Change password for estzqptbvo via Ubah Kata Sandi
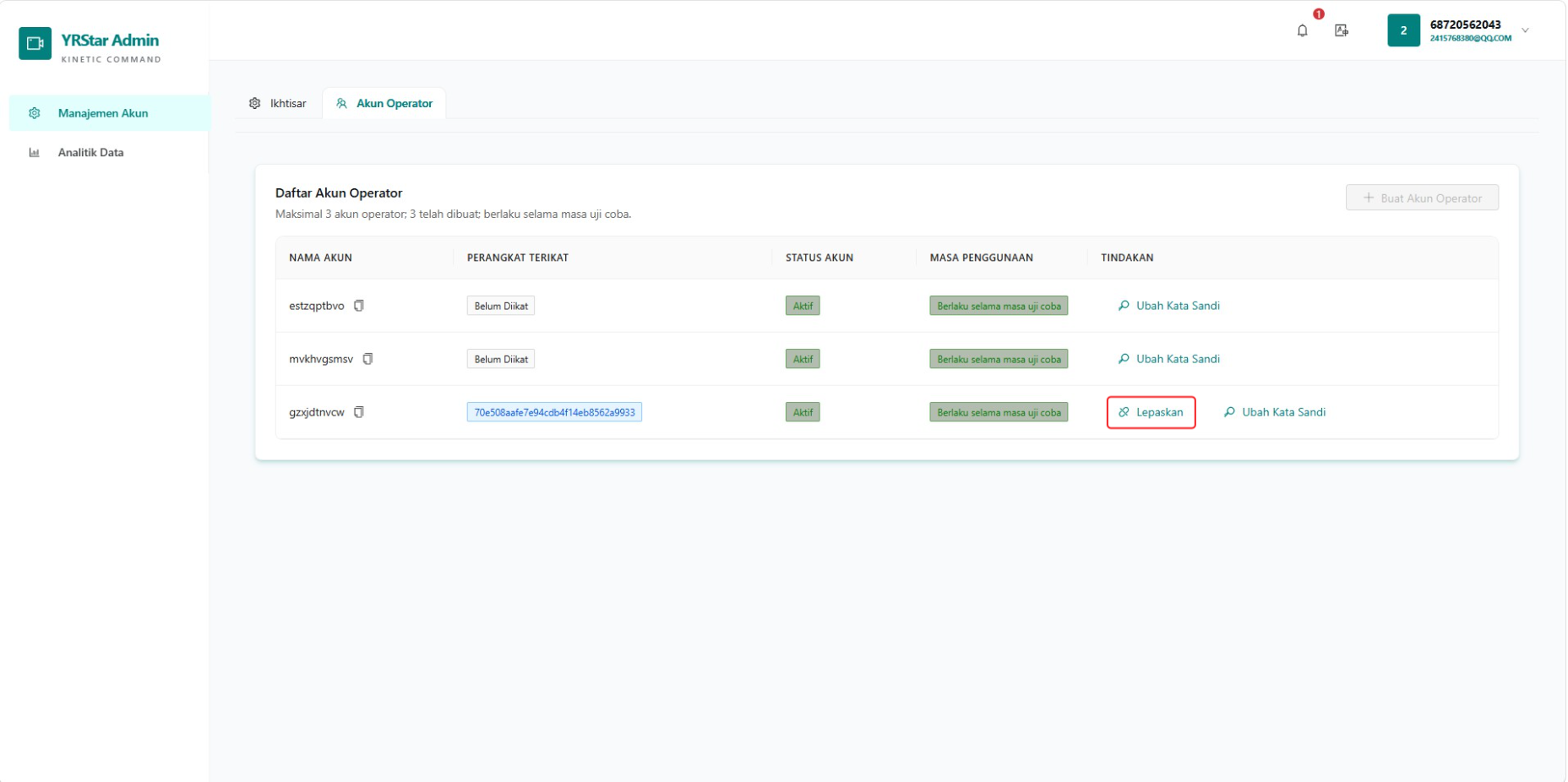The width and height of the screenshot is (1568, 782). (1168, 306)
